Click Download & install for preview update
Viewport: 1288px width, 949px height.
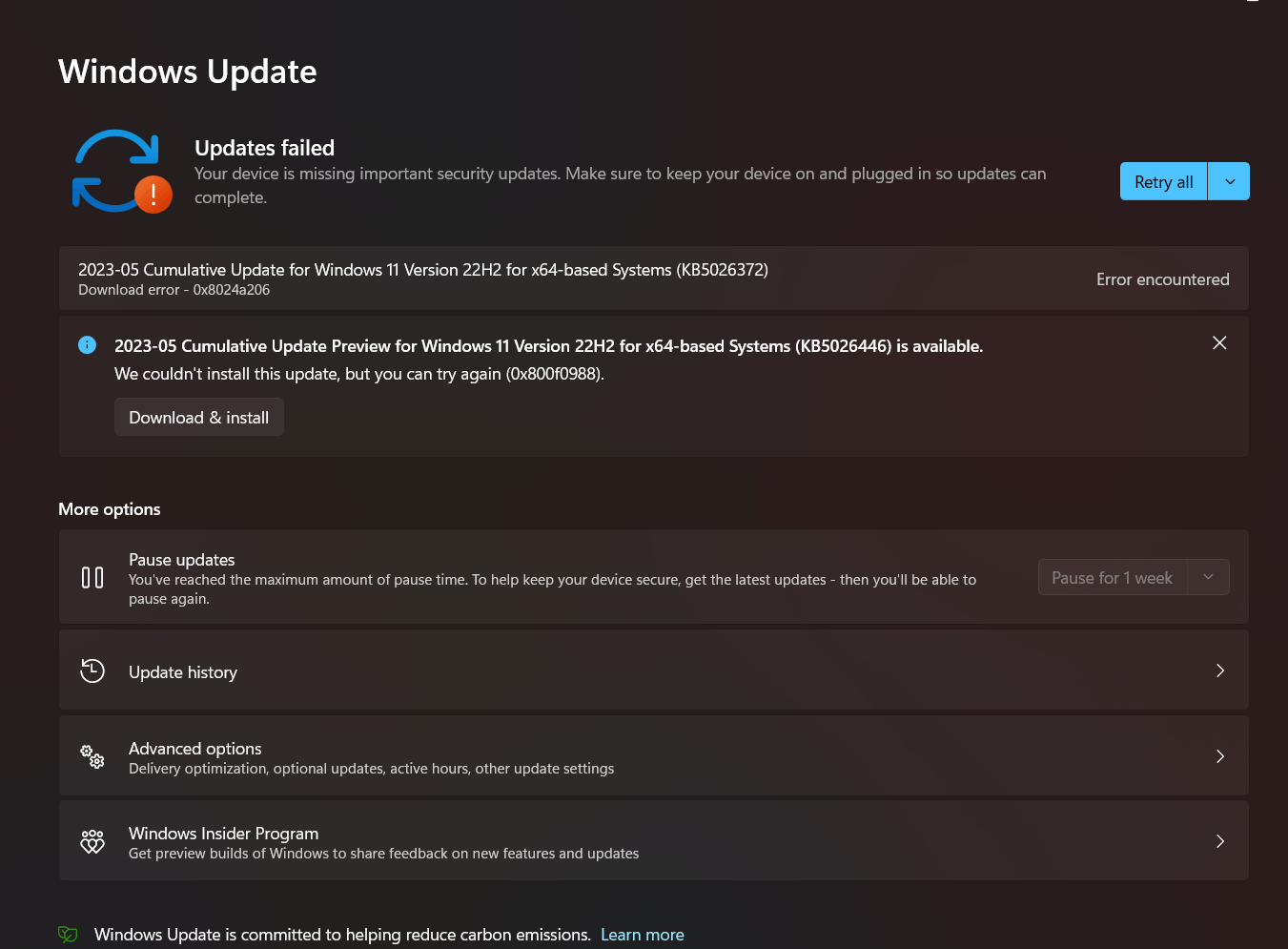(x=199, y=417)
